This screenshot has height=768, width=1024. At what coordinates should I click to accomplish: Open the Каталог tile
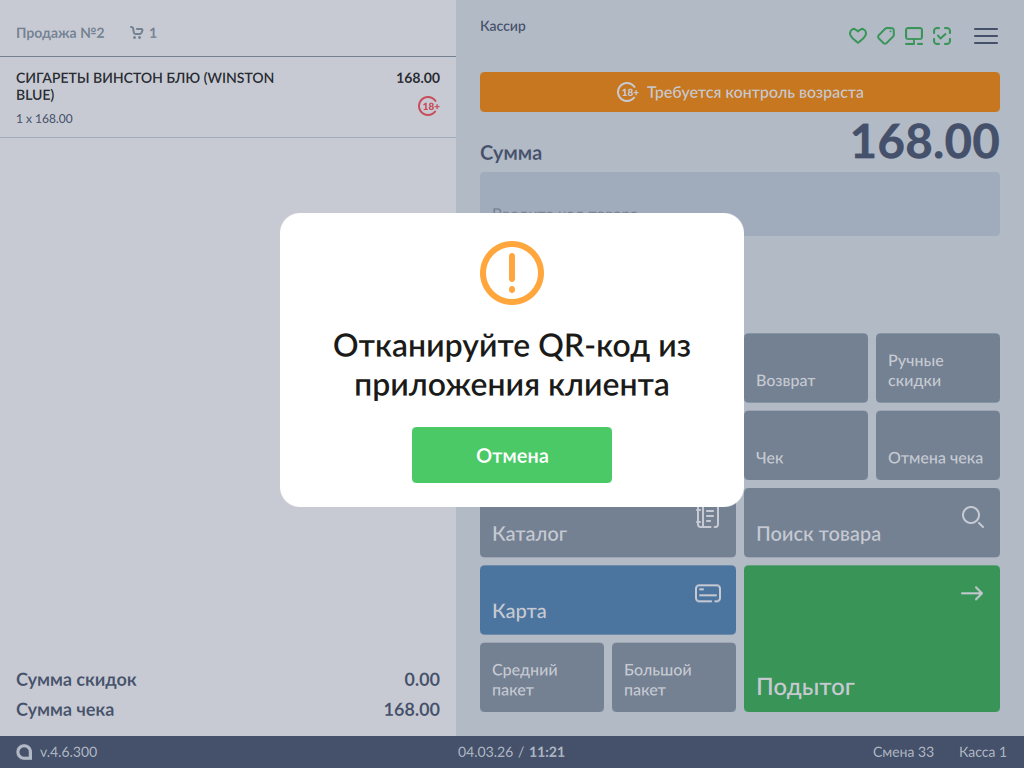[x=607, y=524]
